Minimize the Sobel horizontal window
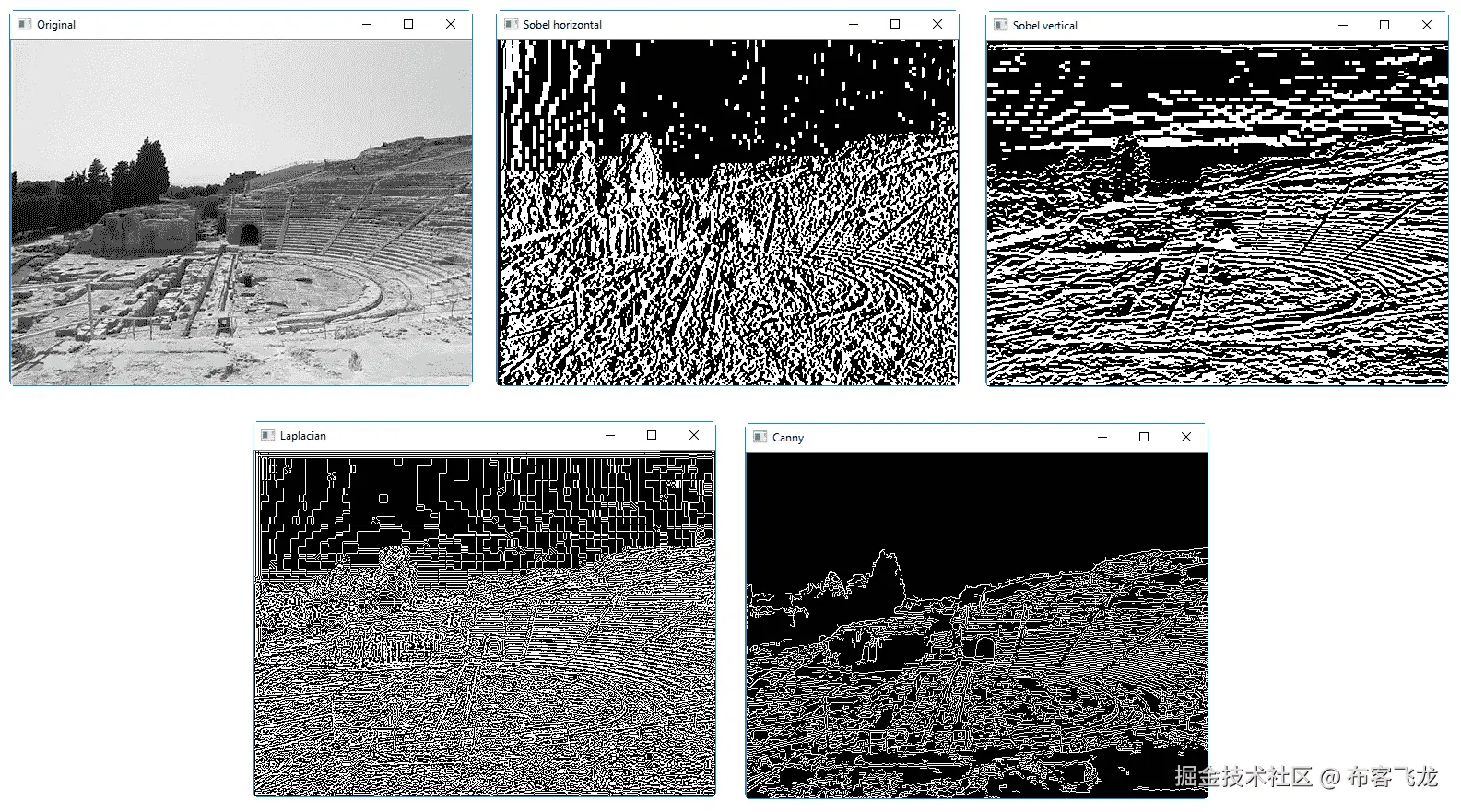 854,24
